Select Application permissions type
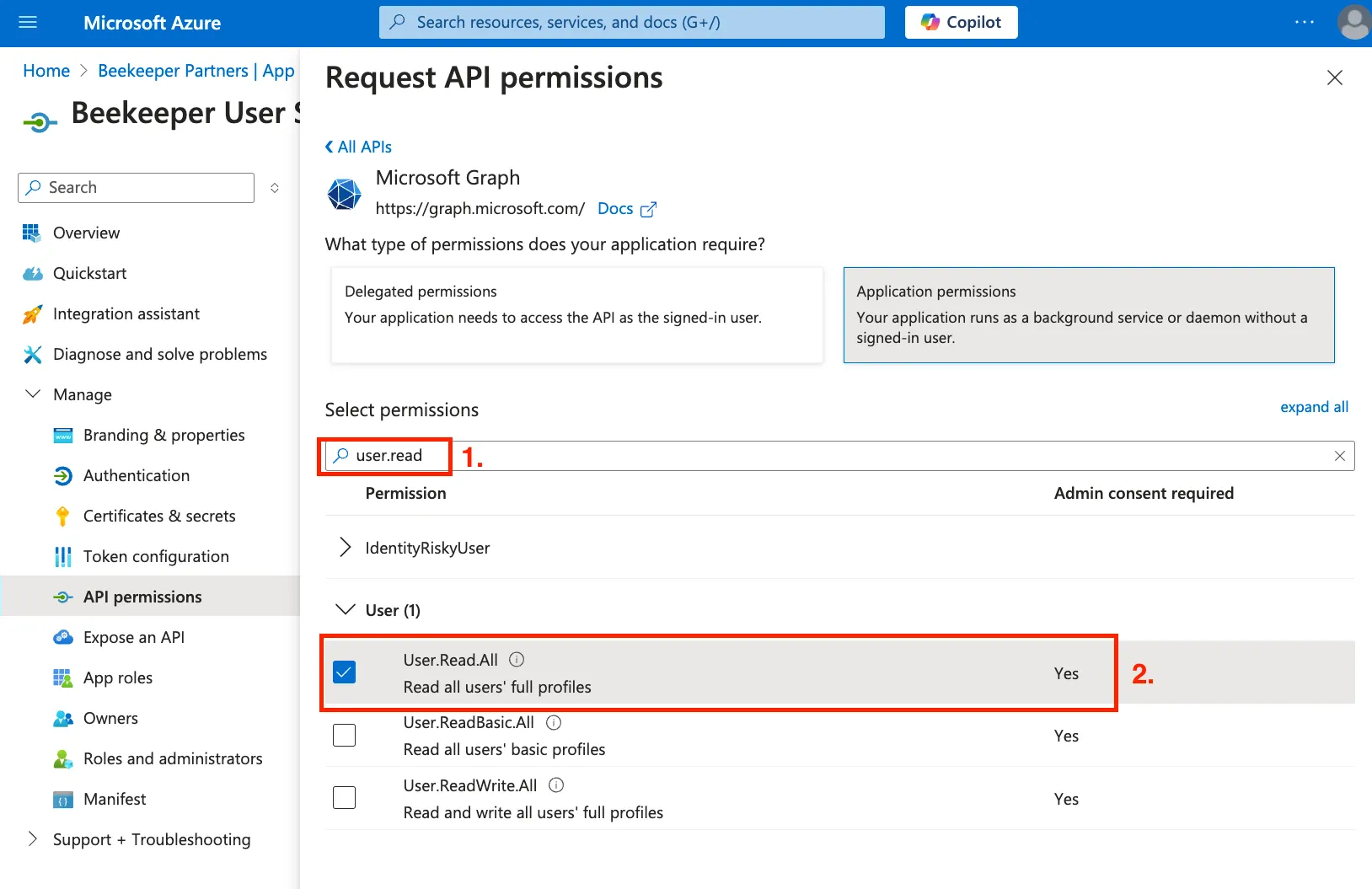The width and height of the screenshot is (1372, 889). 1089,315
